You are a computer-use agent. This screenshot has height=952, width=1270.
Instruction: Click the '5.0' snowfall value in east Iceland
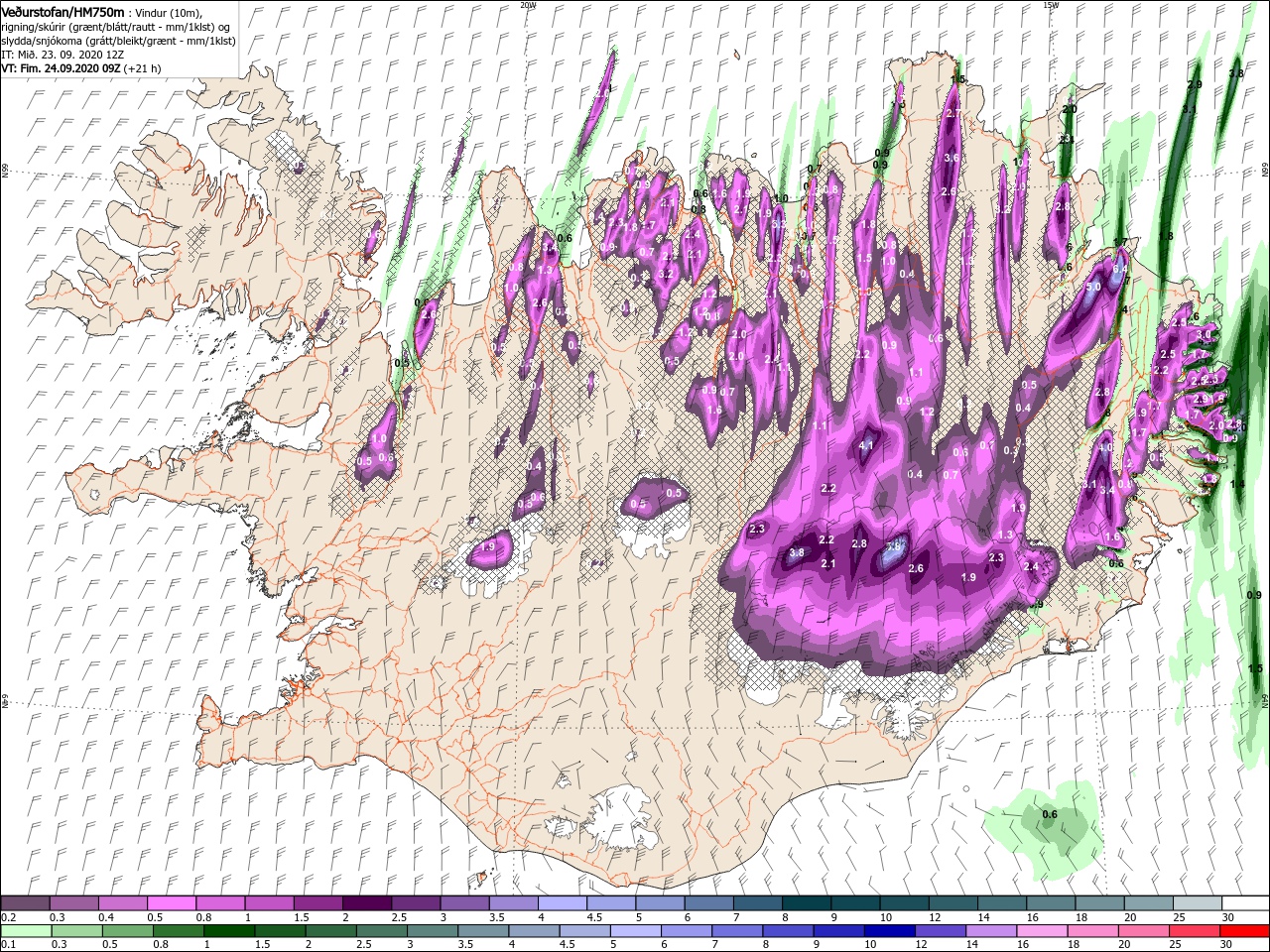tap(1093, 287)
